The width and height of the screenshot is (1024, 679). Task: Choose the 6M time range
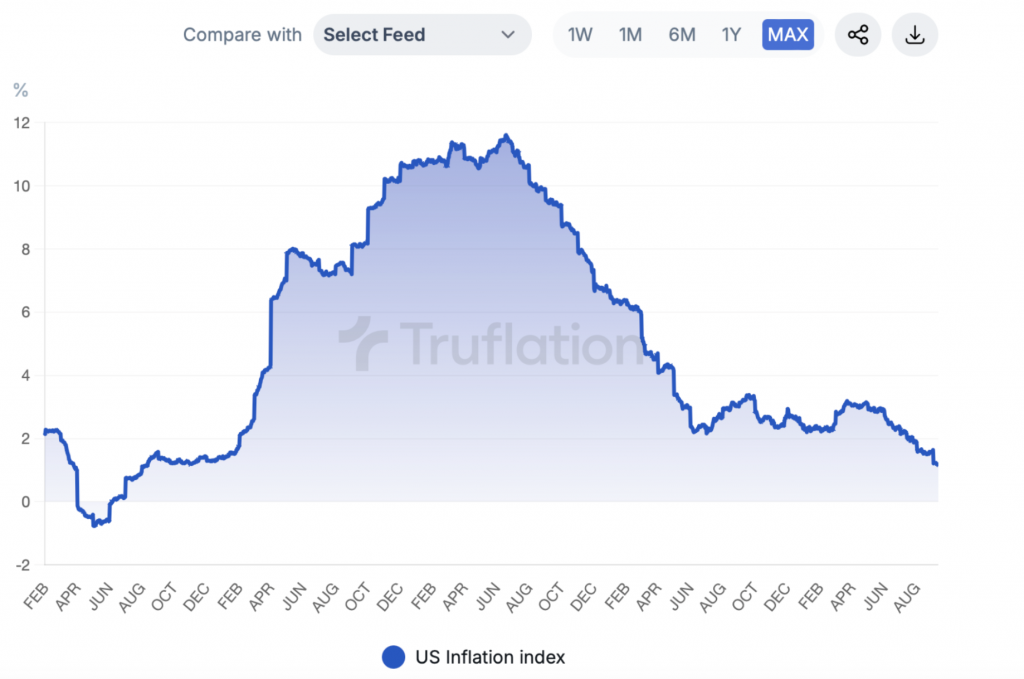click(682, 35)
